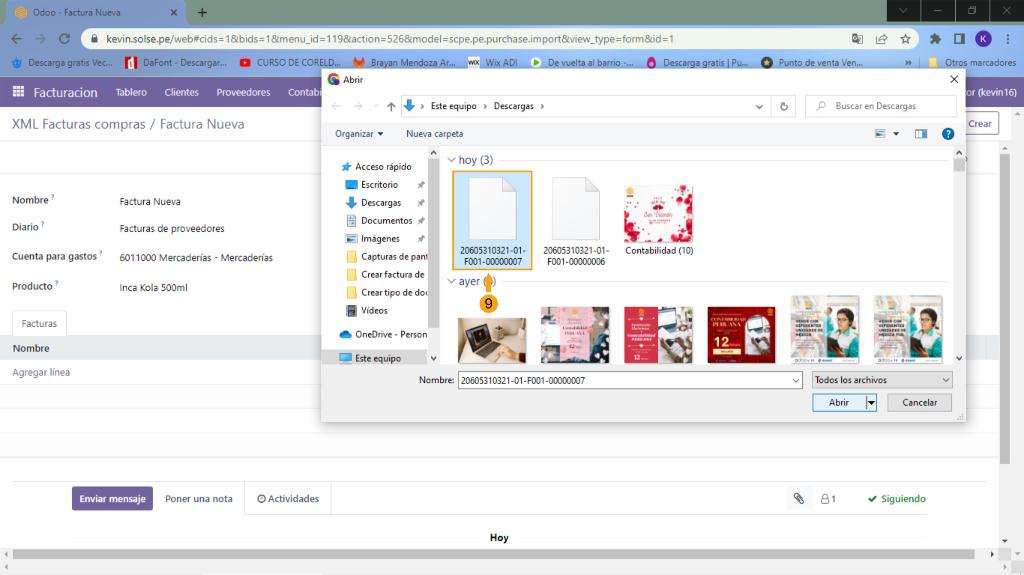Open the Odoo apps grid icon
The height and width of the screenshot is (575, 1024).
click(x=18, y=92)
